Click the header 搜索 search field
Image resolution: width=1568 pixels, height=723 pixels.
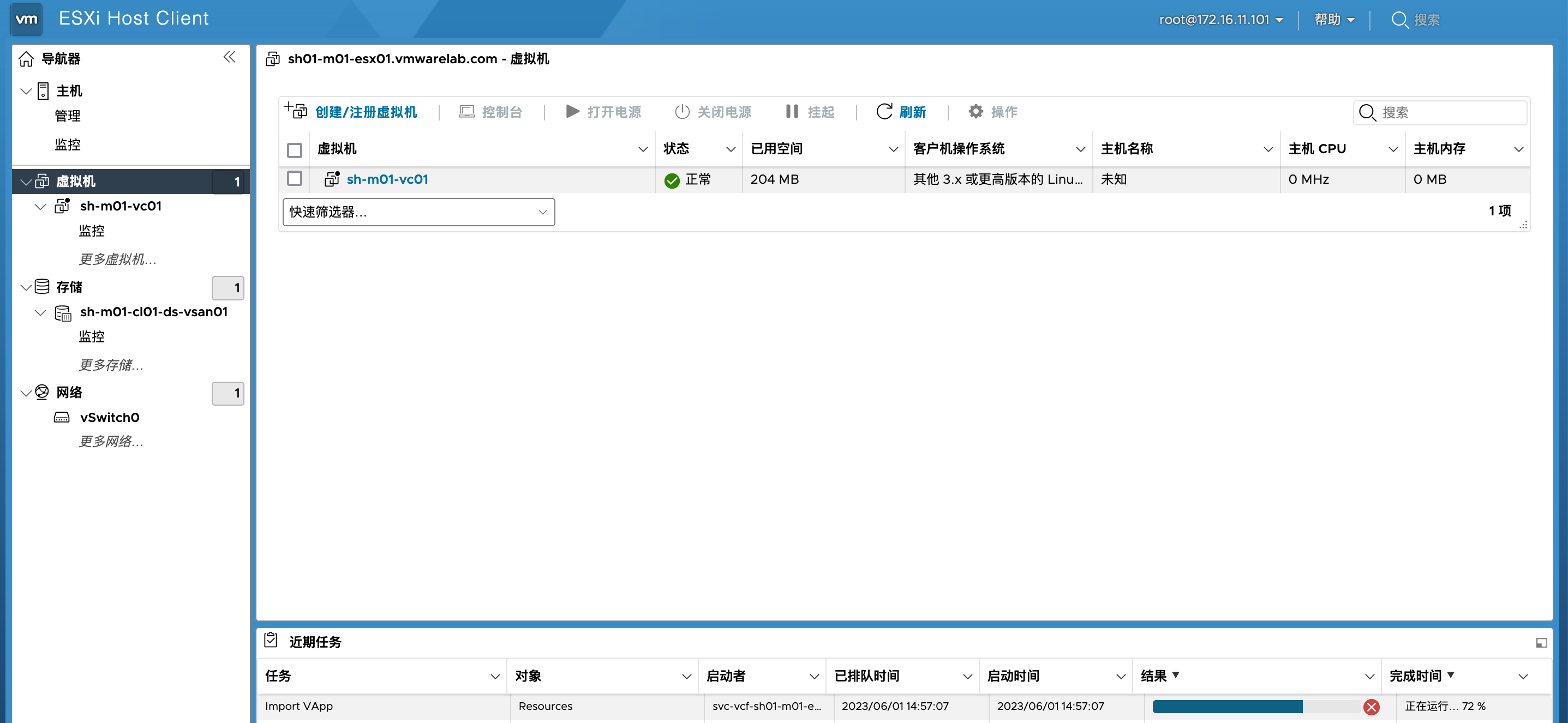[x=1428, y=20]
